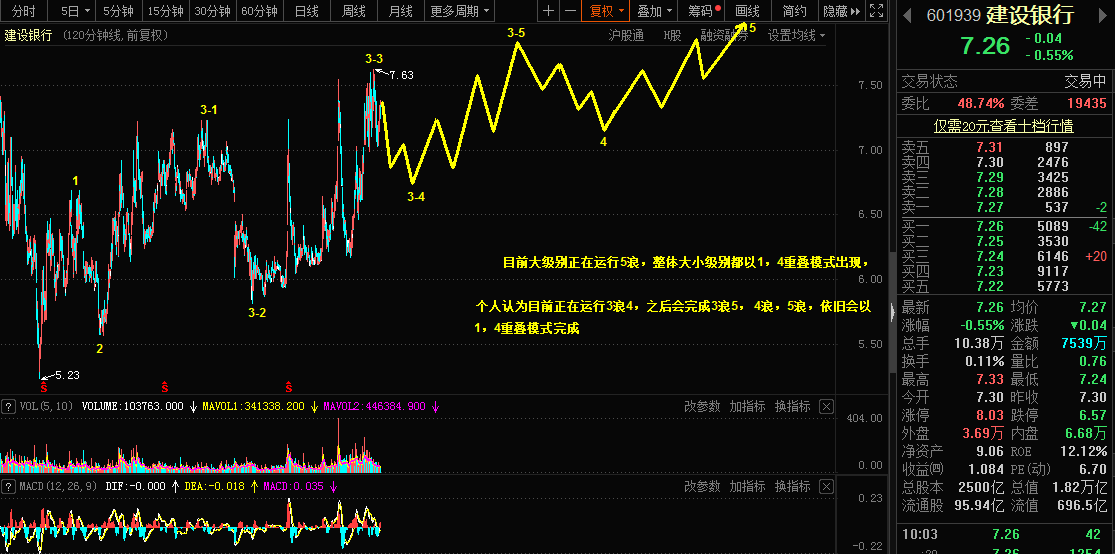1115x554 pixels.
Task: Click the ROE 12.12% value
Action: pos(1083,450)
